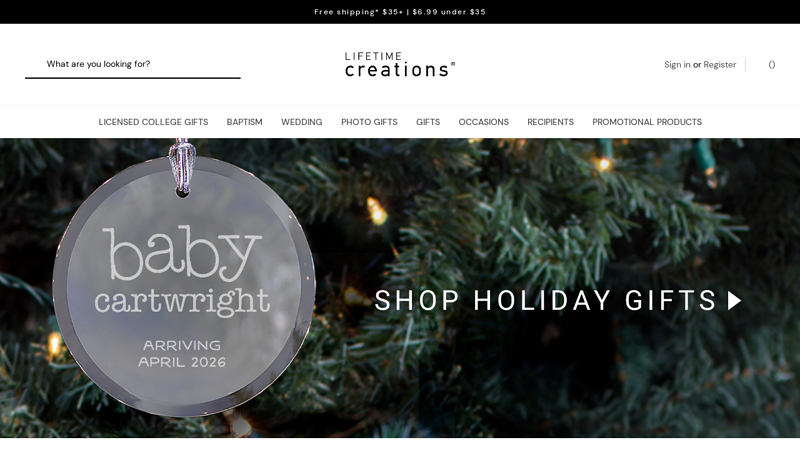This screenshot has width=800, height=450.
Task: Open the Promotional Products menu
Action: (646, 122)
